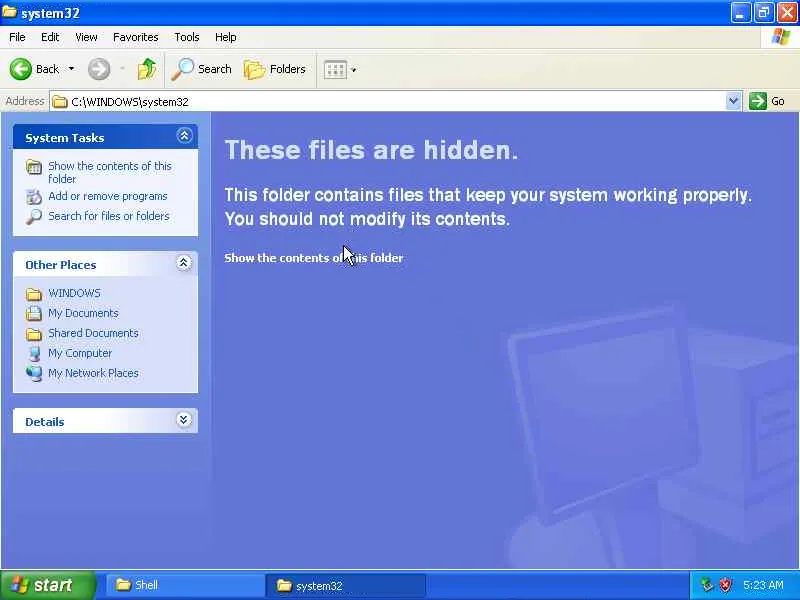Go up one folder level icon
Viewport: 800px width, 600px height.
(147, 69)
